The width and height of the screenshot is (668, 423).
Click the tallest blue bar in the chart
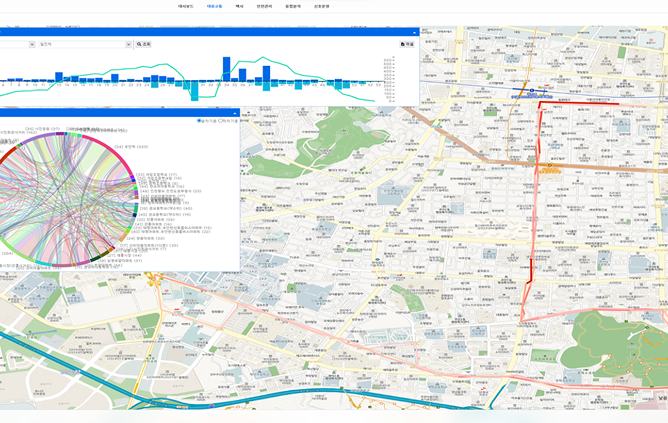pos(227,69)
